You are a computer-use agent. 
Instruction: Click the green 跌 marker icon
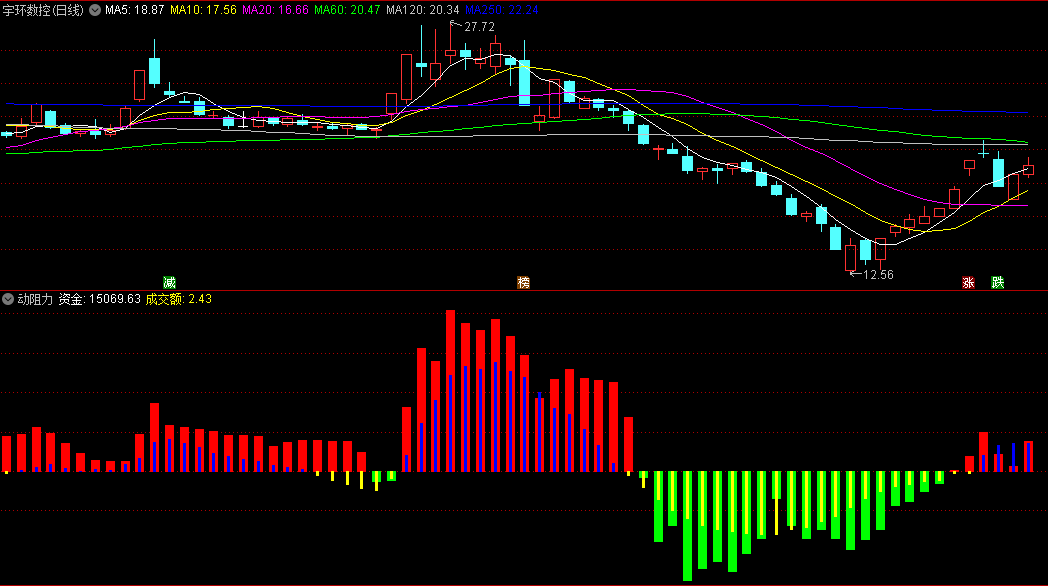(x=998, y=283)
